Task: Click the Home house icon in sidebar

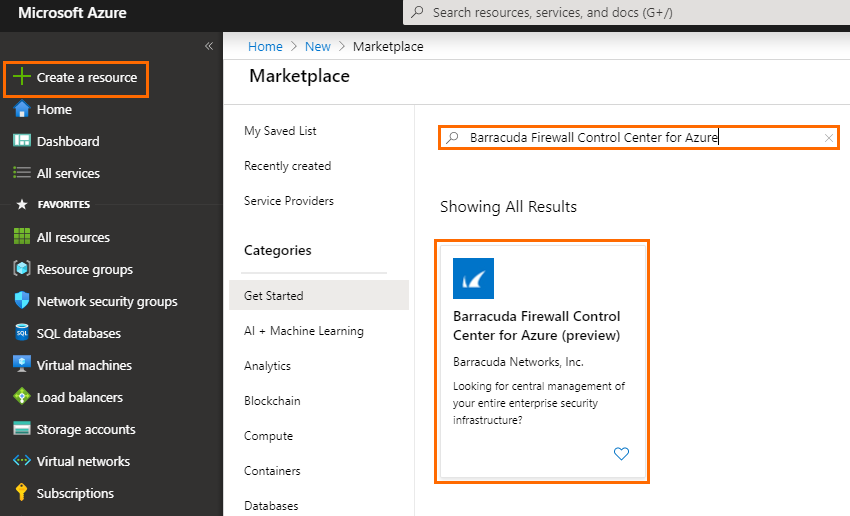Action: (22, 109)
